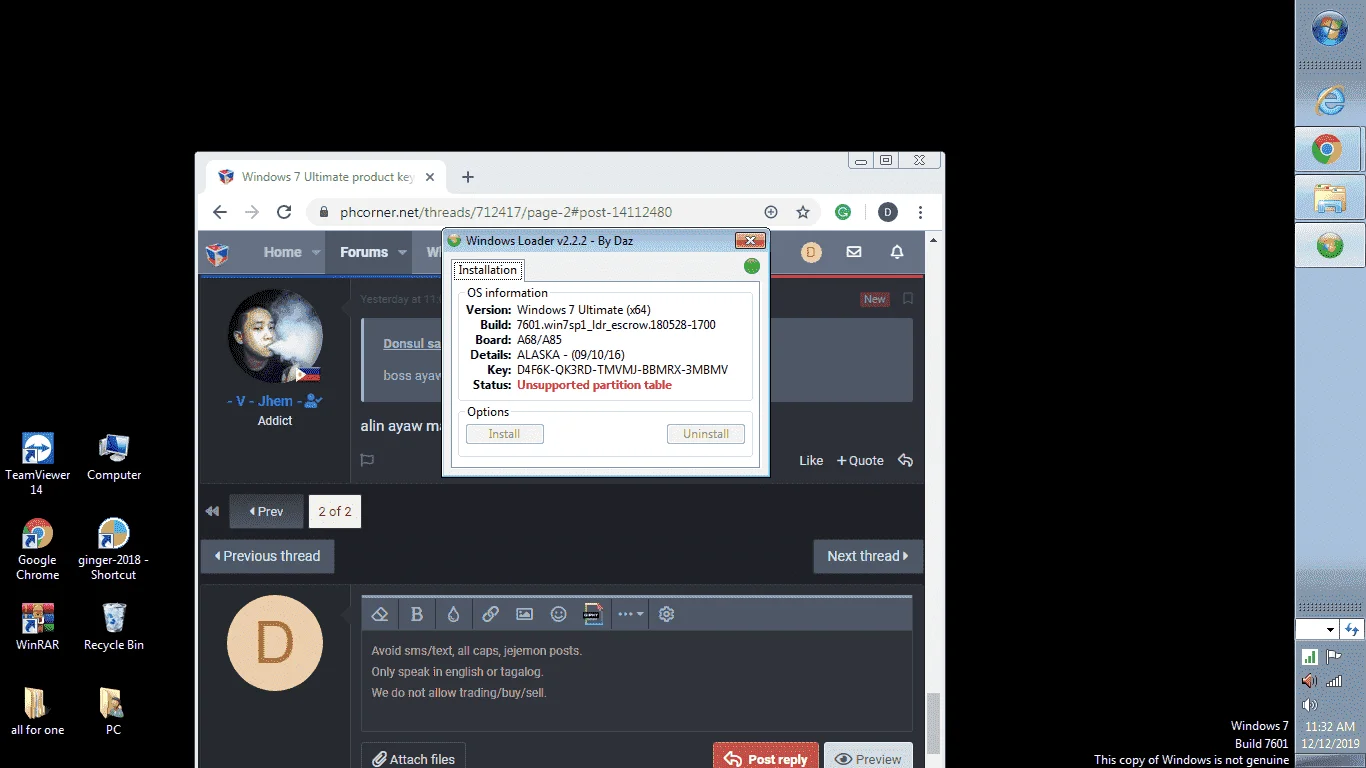Click the eraser remove-formatting icon
This screenshot has width=1366, height=768.
(x=380, y=614)
